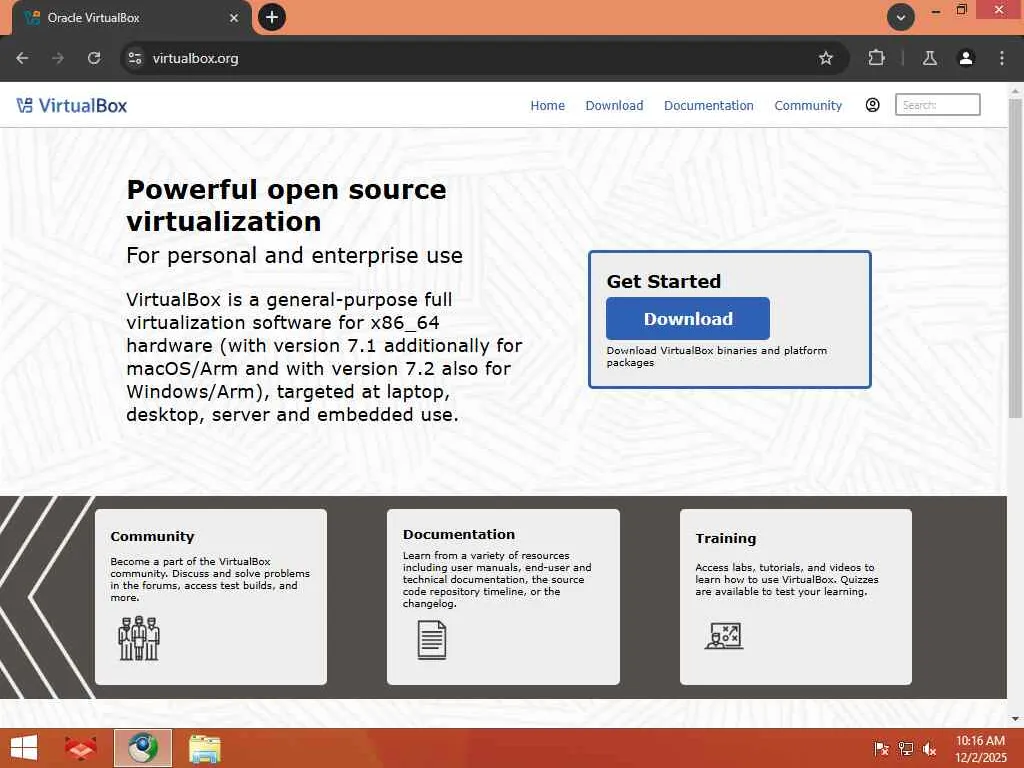Viewport: 1024px width, 768px height.
Task: Open the Windows Start button
Action: 24,748
